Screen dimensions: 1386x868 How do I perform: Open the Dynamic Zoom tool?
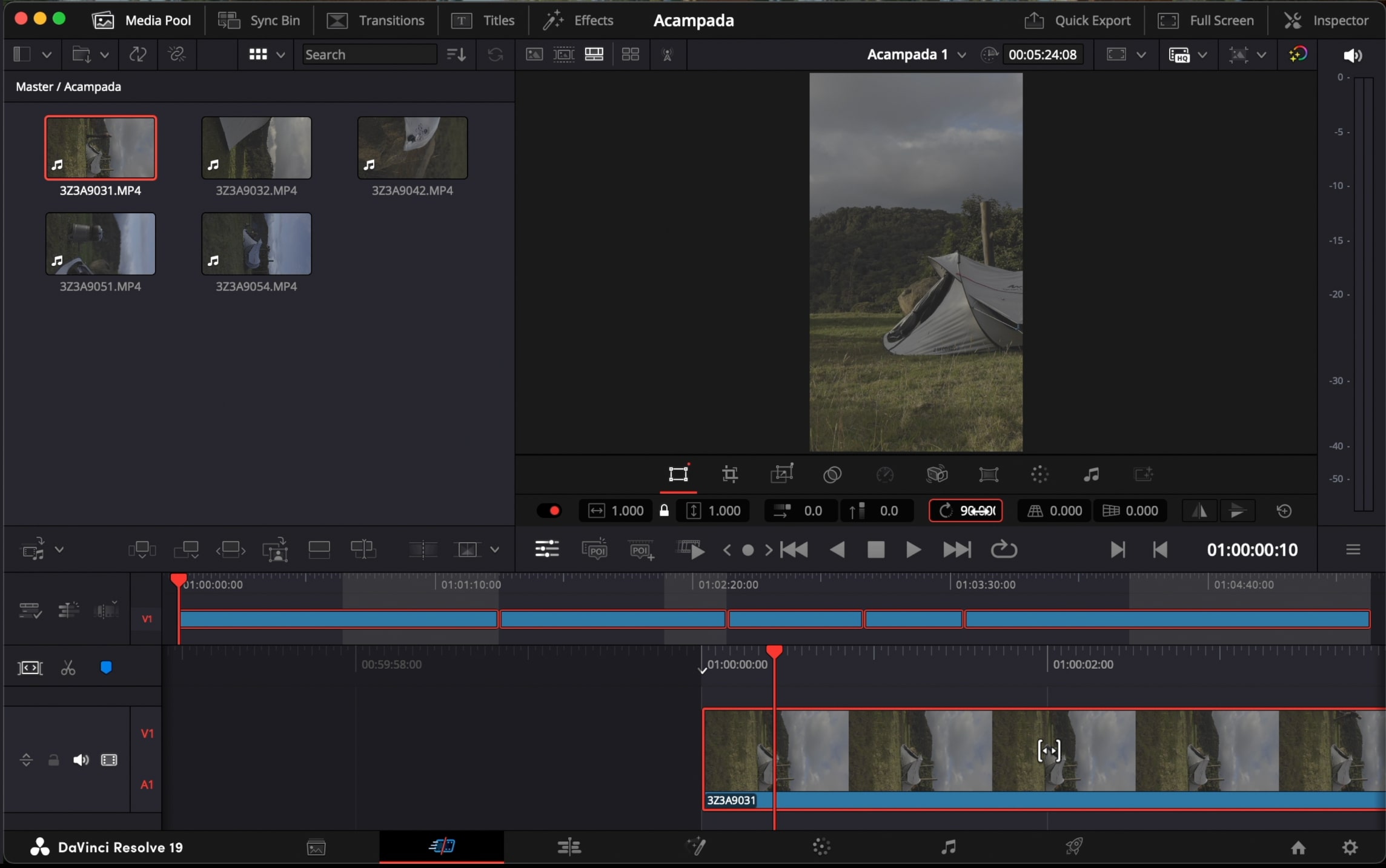[781, 474]
